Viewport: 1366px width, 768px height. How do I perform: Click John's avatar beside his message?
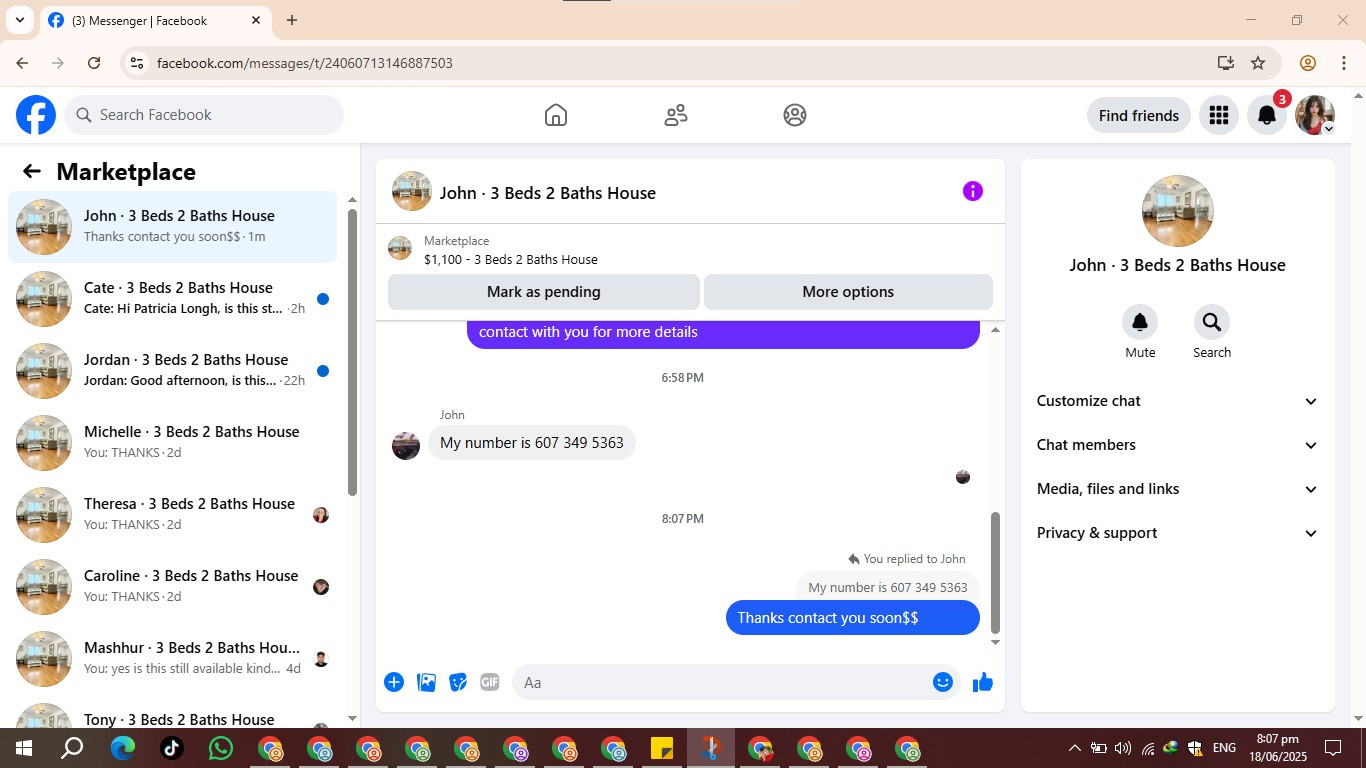(406, 446)
